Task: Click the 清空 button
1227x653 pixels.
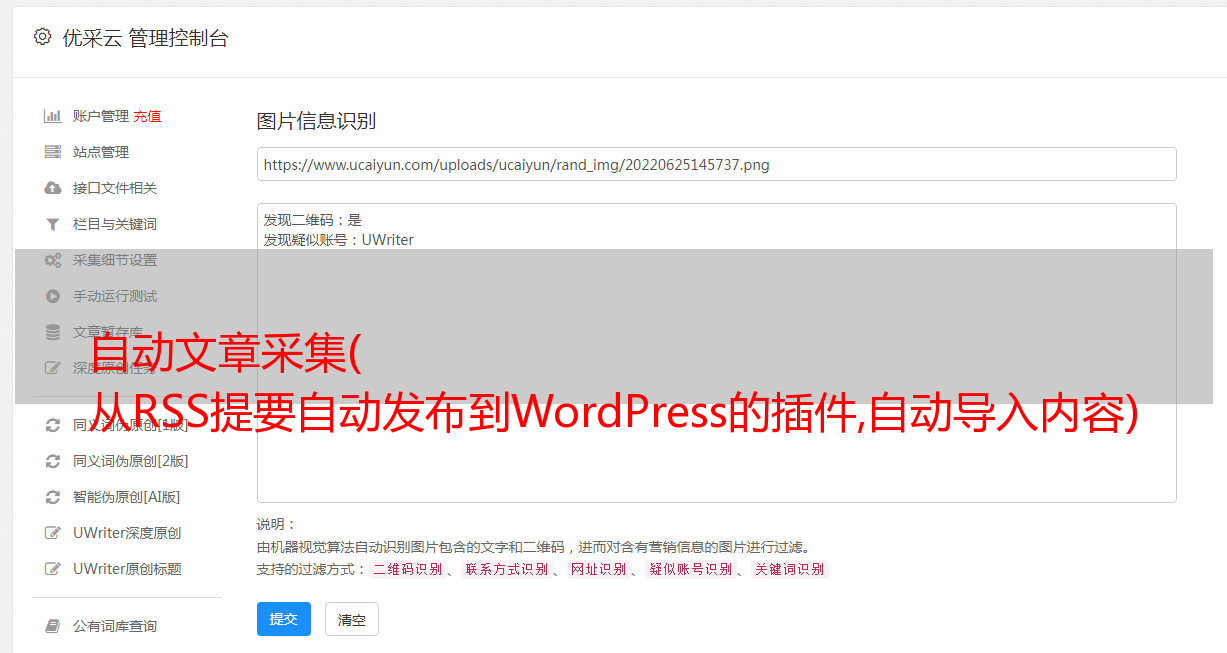Action: 352,619
